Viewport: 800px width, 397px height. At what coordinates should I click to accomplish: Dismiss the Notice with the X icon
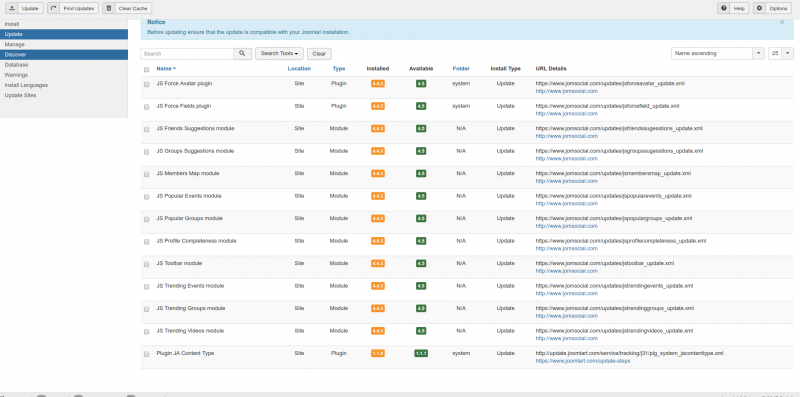782,22
